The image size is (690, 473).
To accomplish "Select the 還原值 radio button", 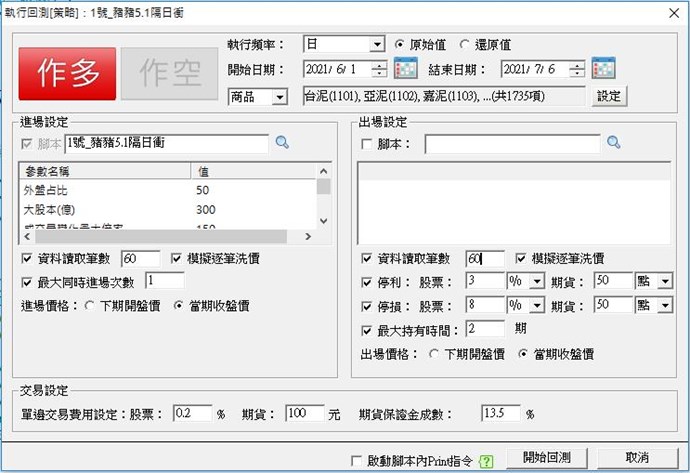I will click(x=464, y=45).
